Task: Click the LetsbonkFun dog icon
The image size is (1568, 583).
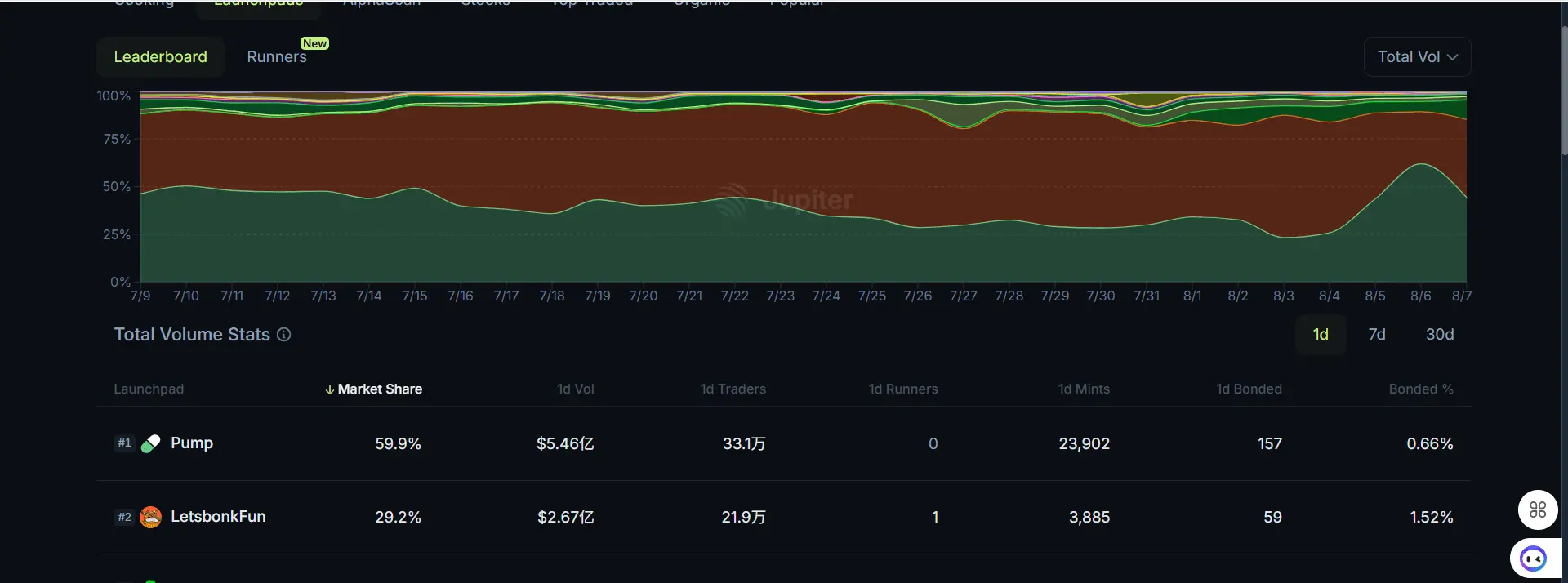Action: 151,517
